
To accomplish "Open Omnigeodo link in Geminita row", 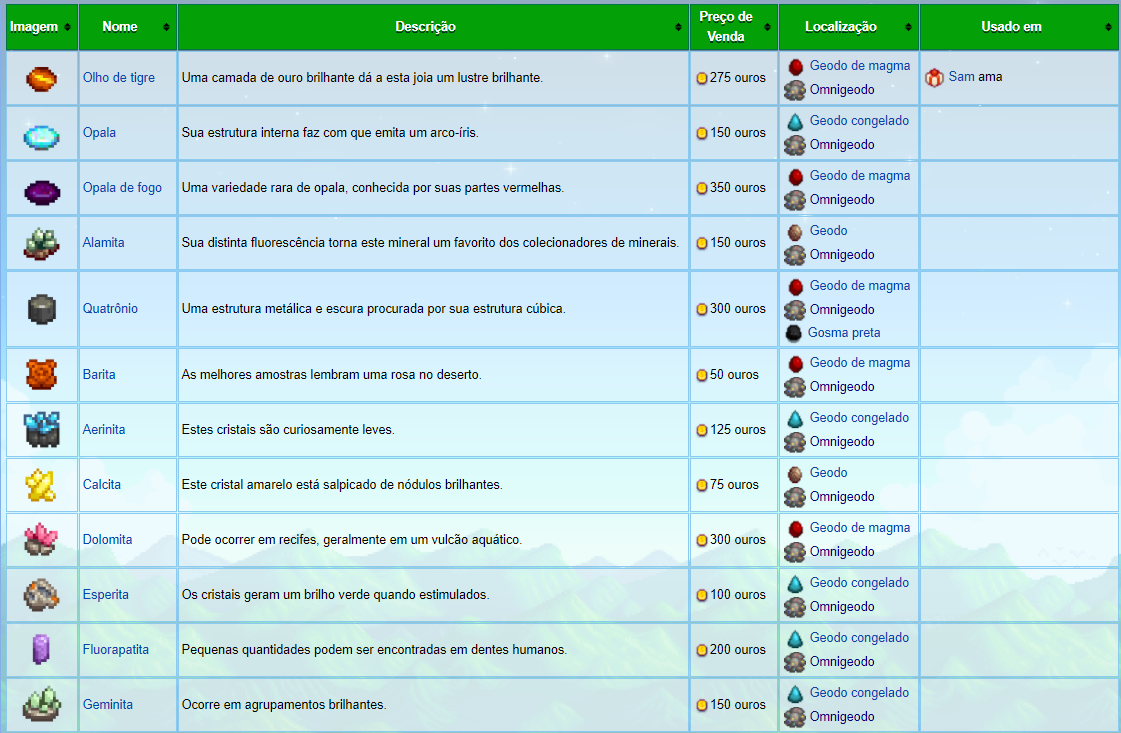I will 842,717.
